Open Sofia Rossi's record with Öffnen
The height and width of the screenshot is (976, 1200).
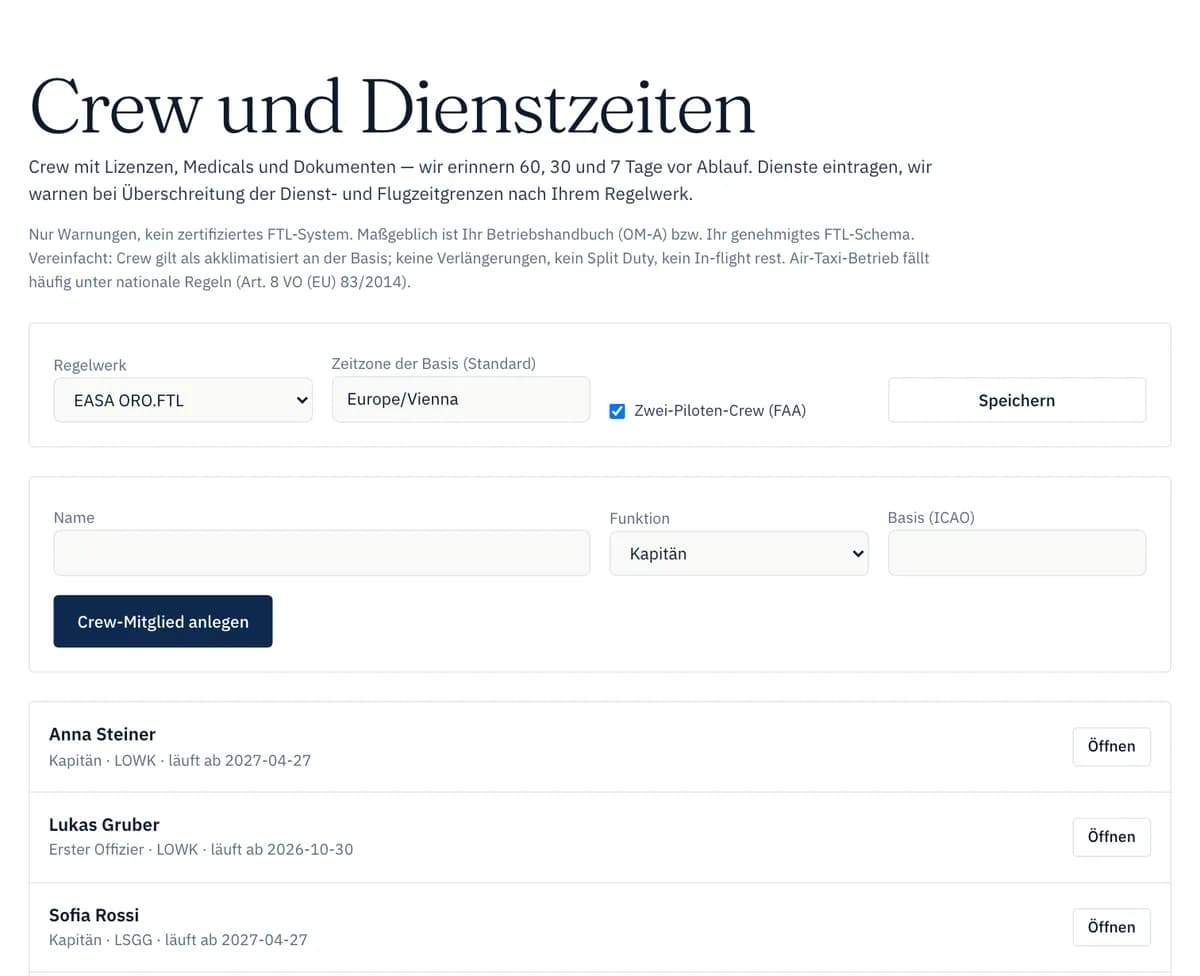[1111, 927]
